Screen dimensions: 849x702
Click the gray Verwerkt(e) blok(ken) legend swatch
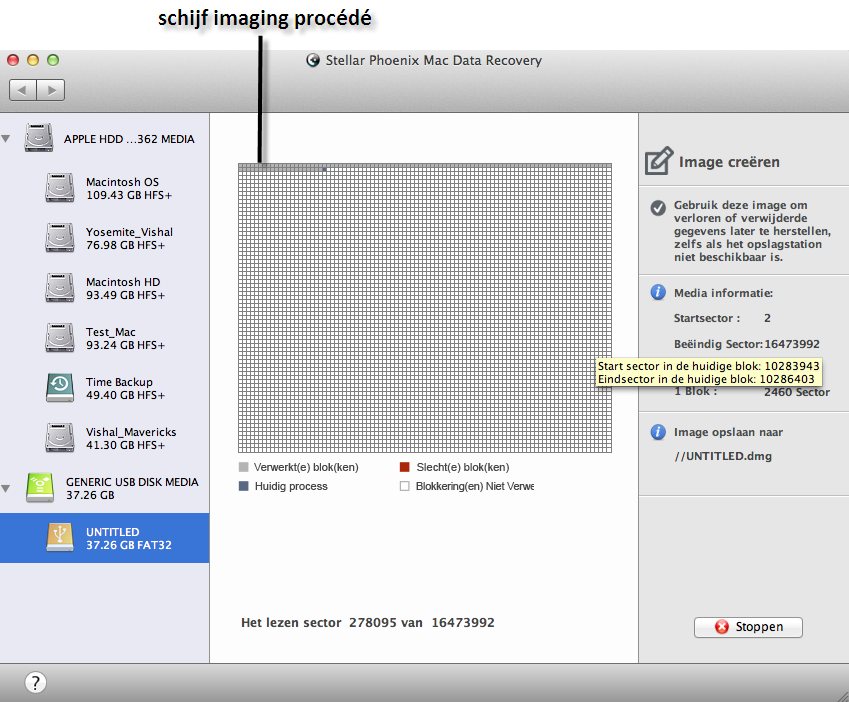pyautogui.click(x=244, y=467)
